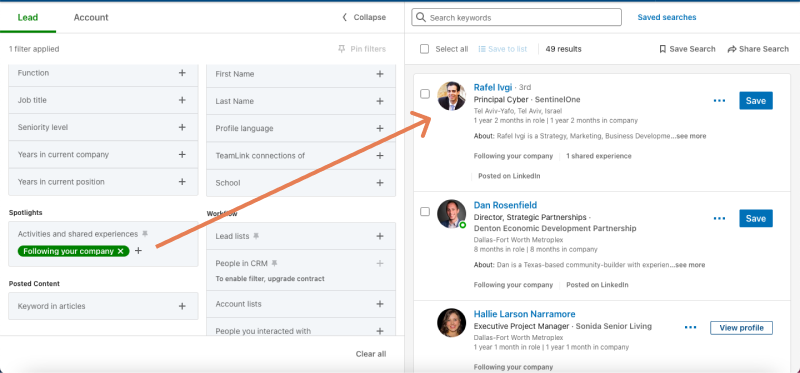Tick the Select all checkbox
Image resolution: width=800 pixels, height=373 pixels.
(424, 49)
